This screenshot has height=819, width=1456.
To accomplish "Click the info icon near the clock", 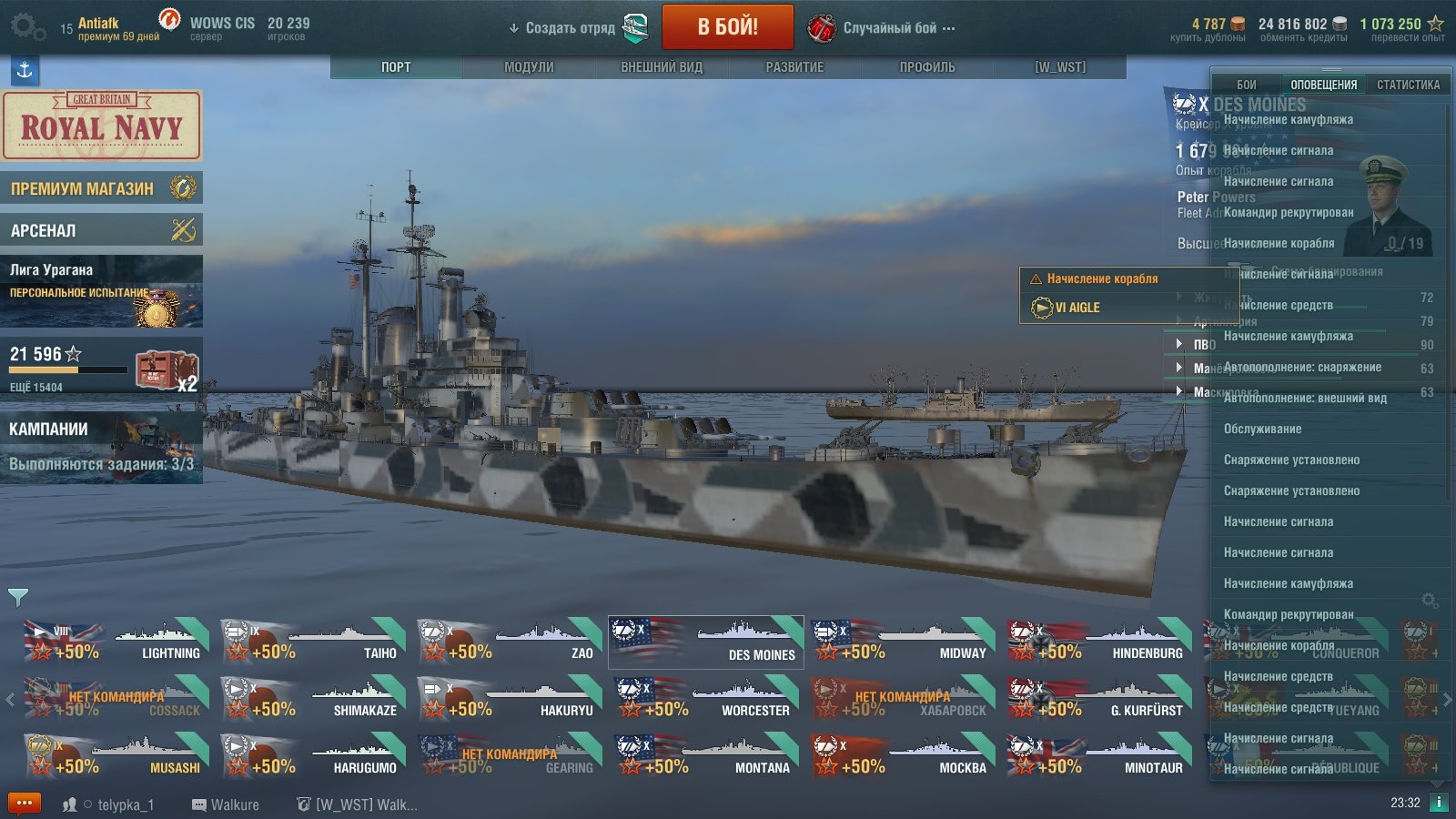I will [x=1439, y=803].
